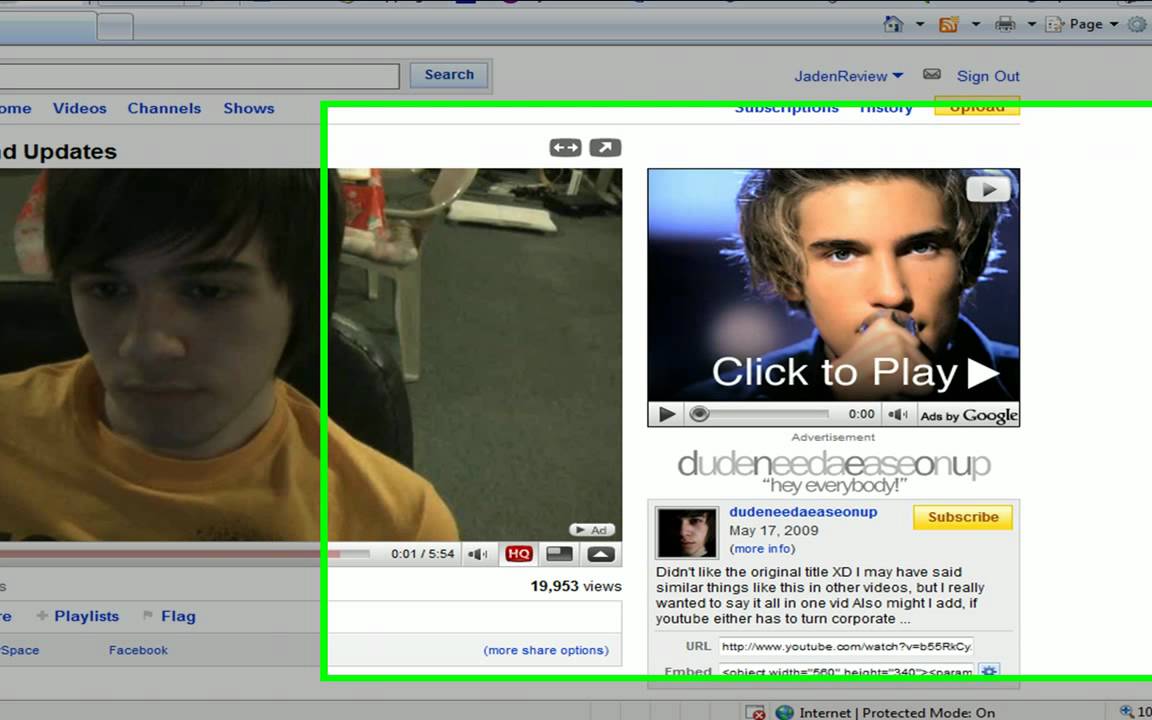Open the inbox envelope icon

(x=932, y=74)
